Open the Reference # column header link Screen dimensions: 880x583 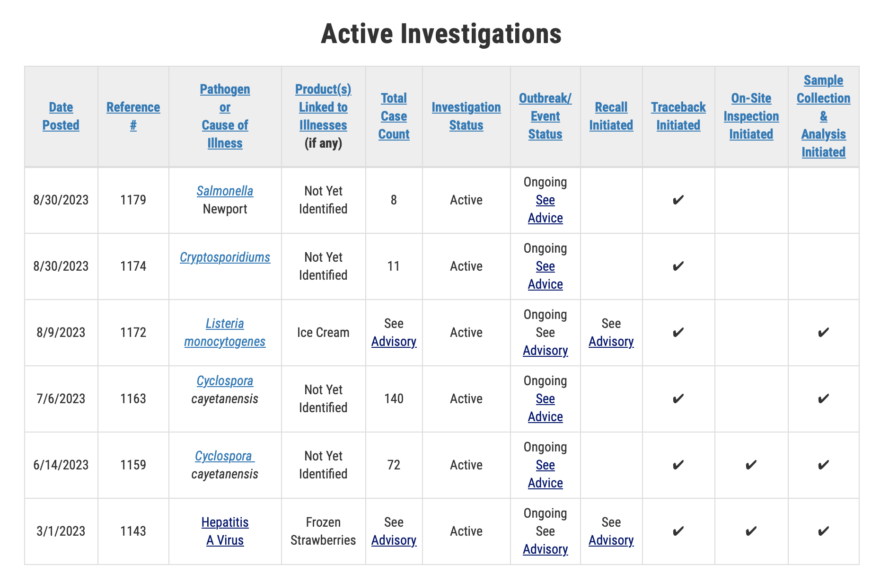[x=133, y=116]
